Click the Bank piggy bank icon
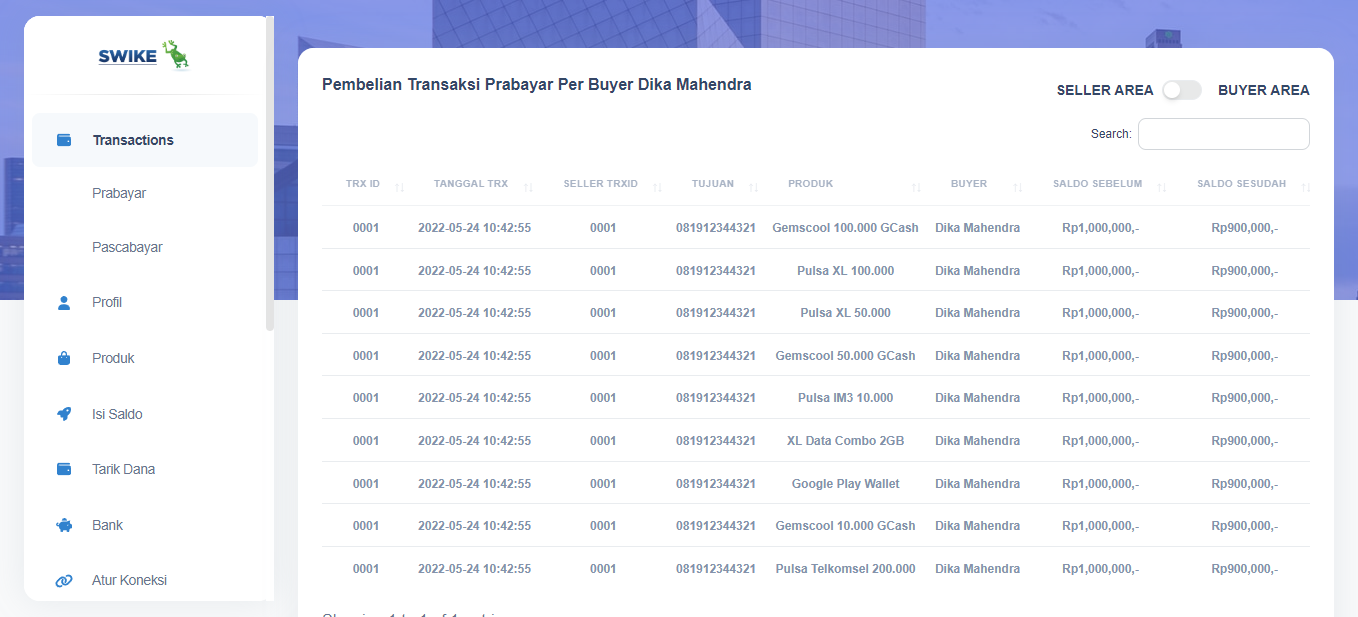 click(x=64, y=525)
